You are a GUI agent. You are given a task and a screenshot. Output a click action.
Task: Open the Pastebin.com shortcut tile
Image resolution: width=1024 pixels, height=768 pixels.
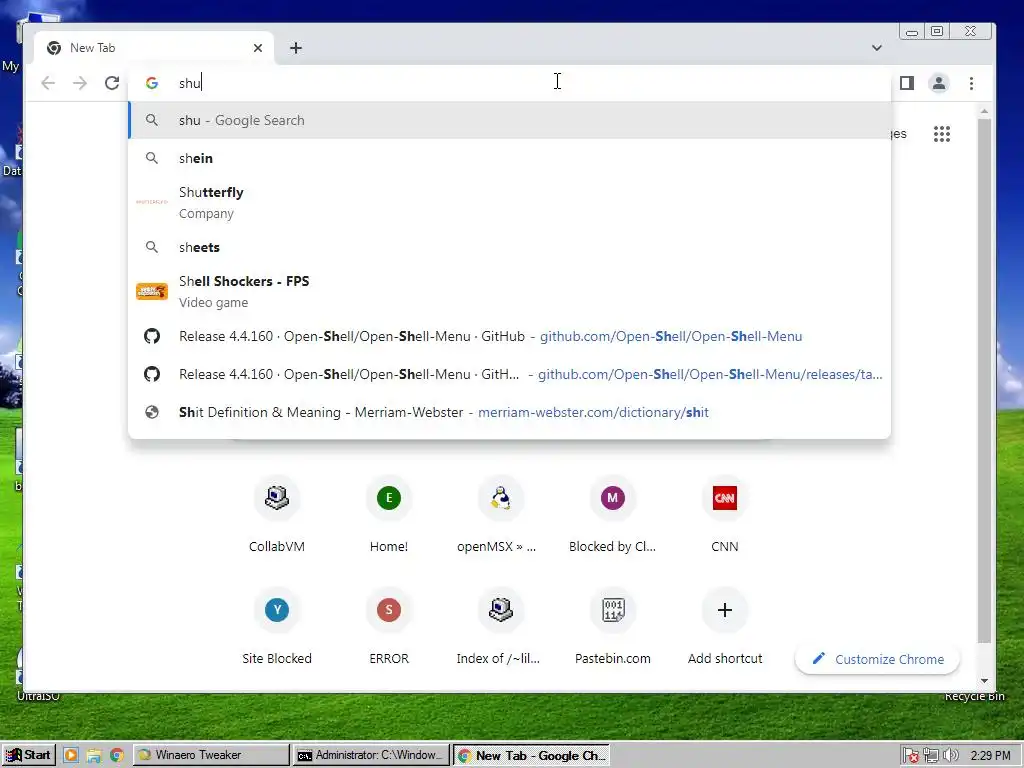613,628
